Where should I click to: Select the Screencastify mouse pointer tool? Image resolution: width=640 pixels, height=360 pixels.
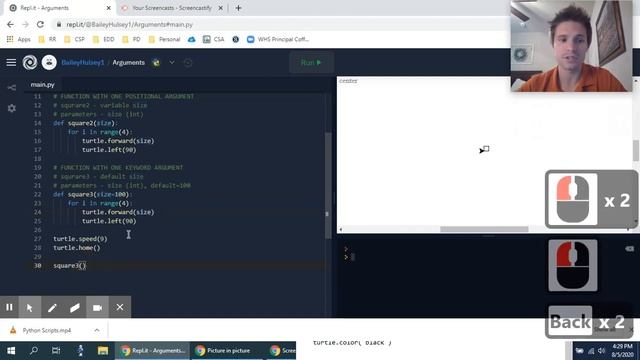(x=29, y=307)
